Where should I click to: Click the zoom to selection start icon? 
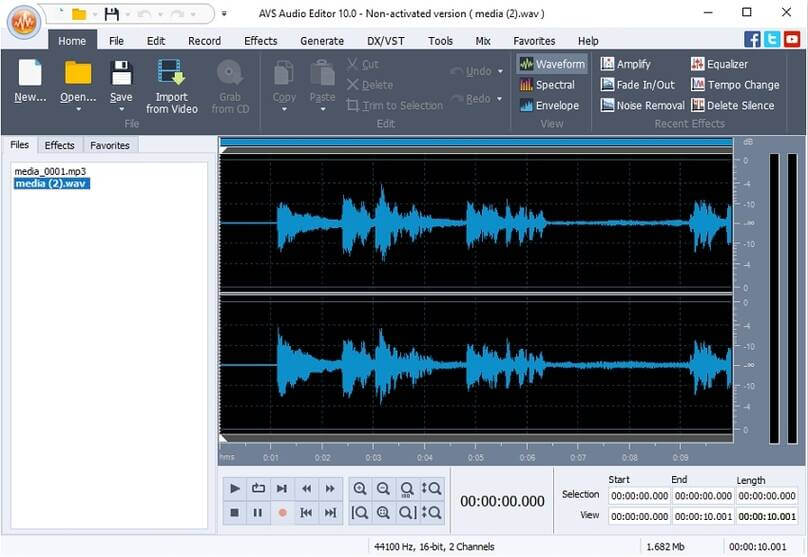coord(360,513)
